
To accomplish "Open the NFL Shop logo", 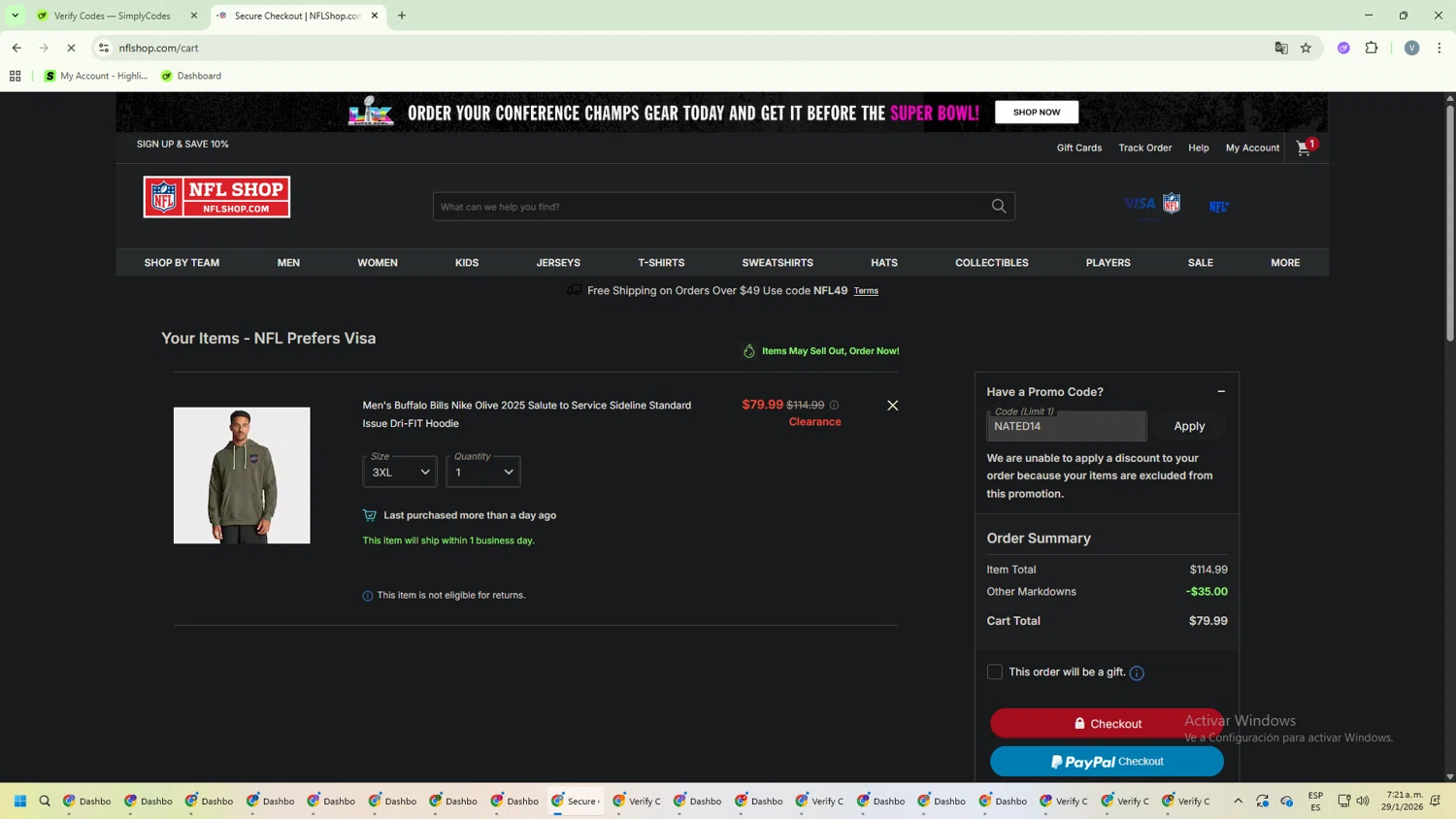I will (x=216, y=197).
